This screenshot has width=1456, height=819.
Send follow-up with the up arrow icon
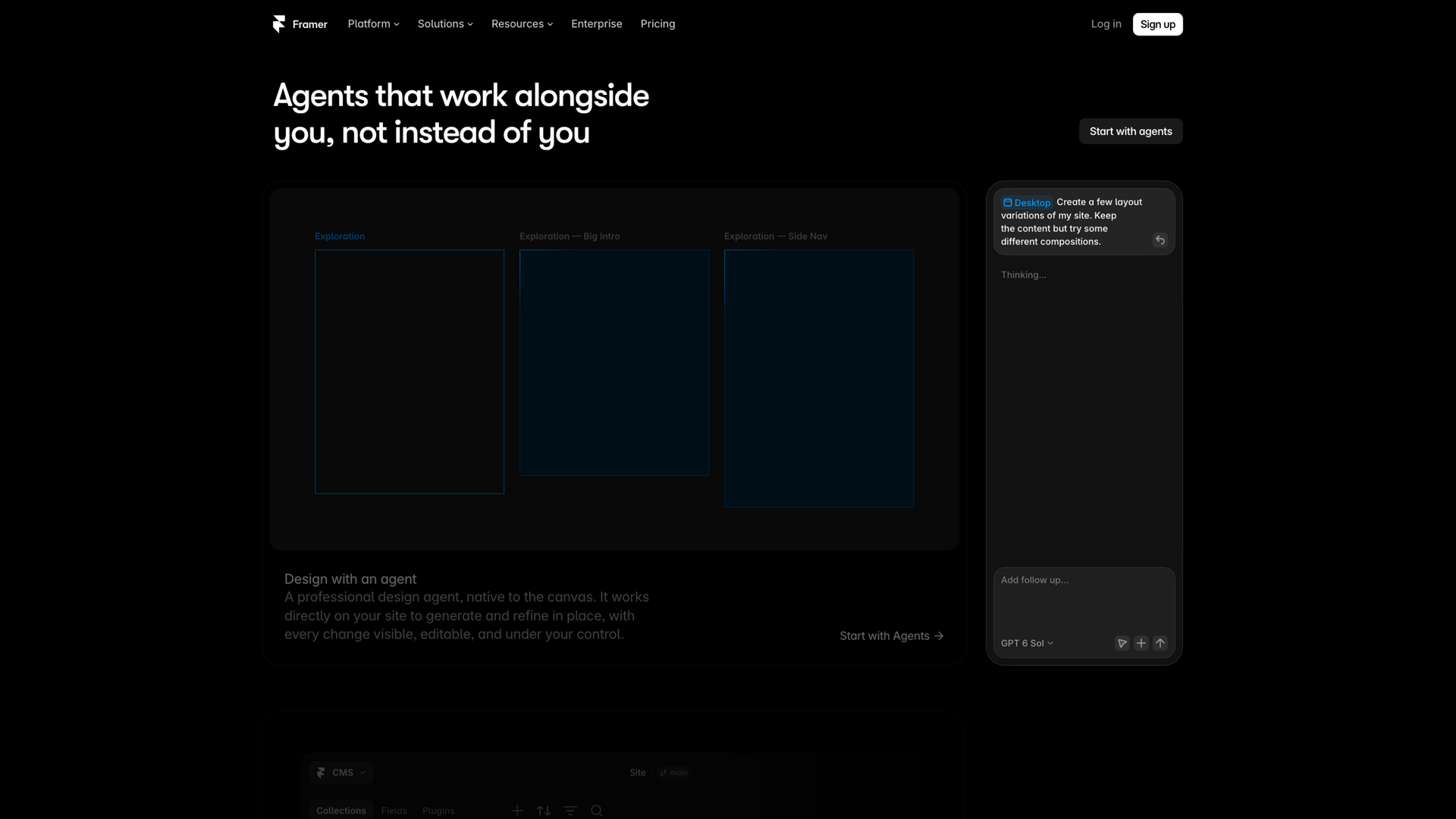(1159, 643)
